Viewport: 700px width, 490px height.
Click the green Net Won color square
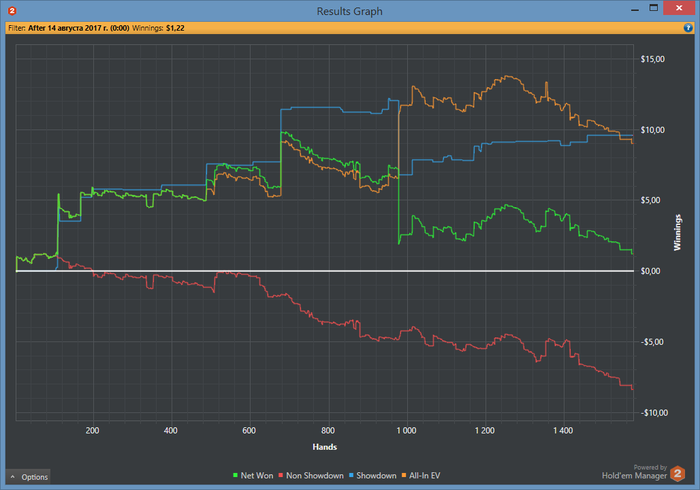pyautogui.click(x=235, y=476)
